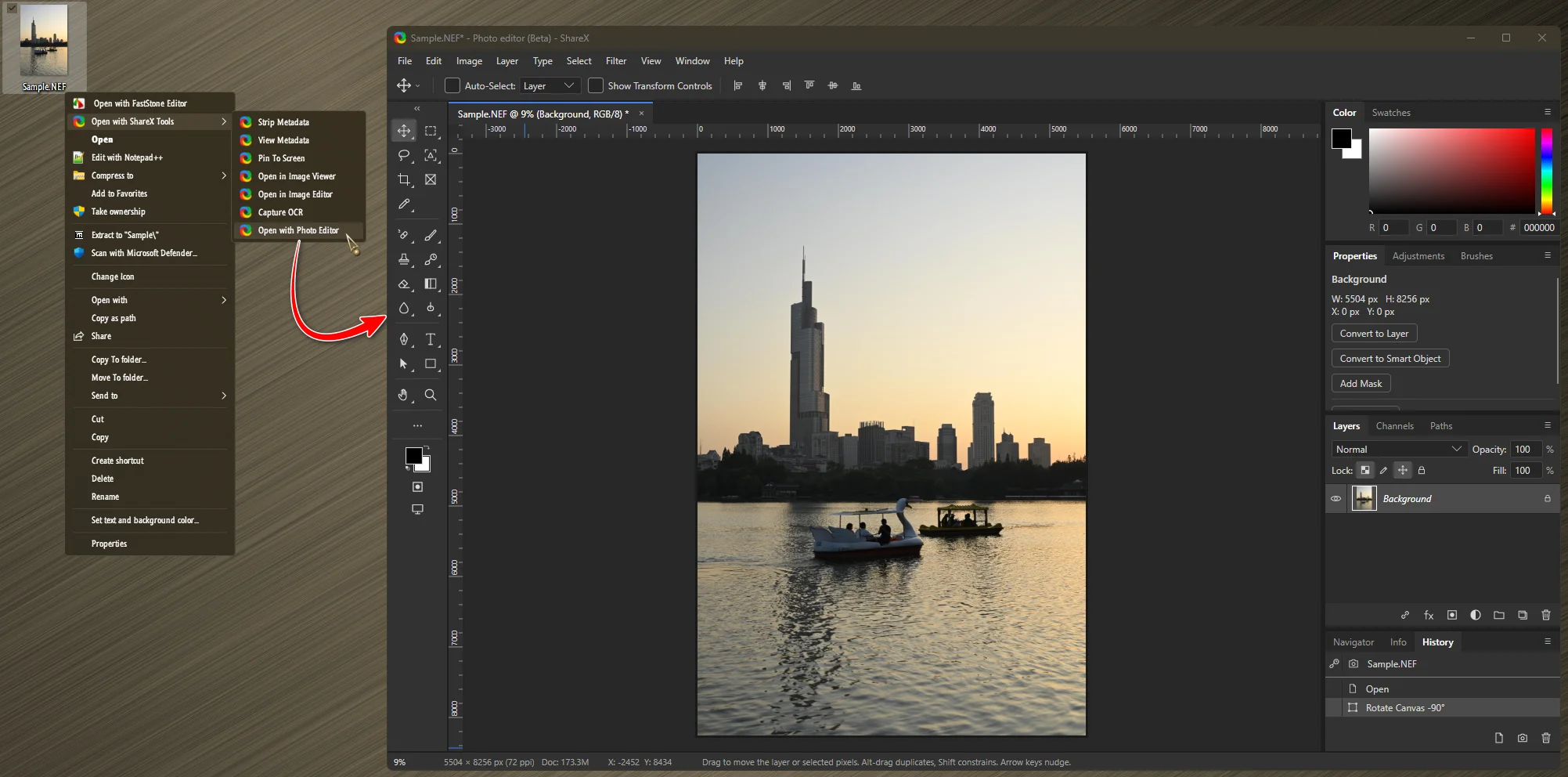The height and width of the screenshot is (777, 1568).
Task: Select the Gradient tool
Action: pos(431,284)
